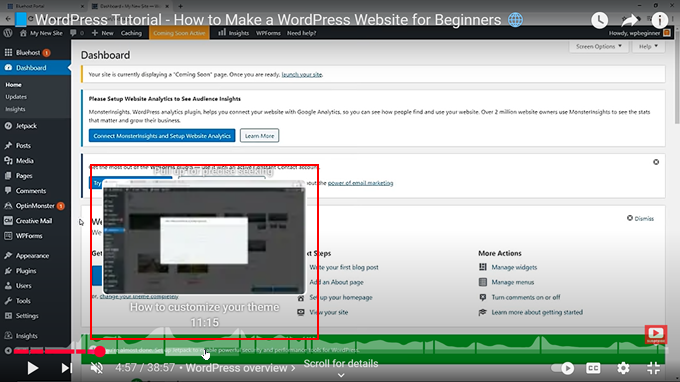Image resolution: width=680 pixels, height=382 pixels.
Task: Click Add an About page link
Action: [337, 282]
